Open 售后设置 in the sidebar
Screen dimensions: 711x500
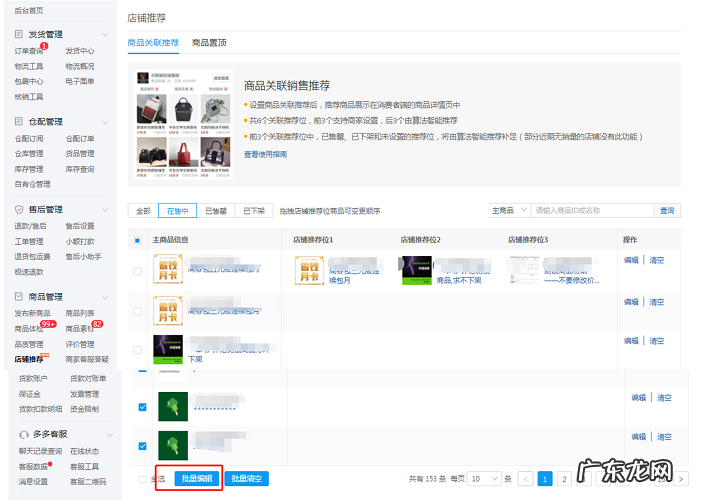point(80,226)
